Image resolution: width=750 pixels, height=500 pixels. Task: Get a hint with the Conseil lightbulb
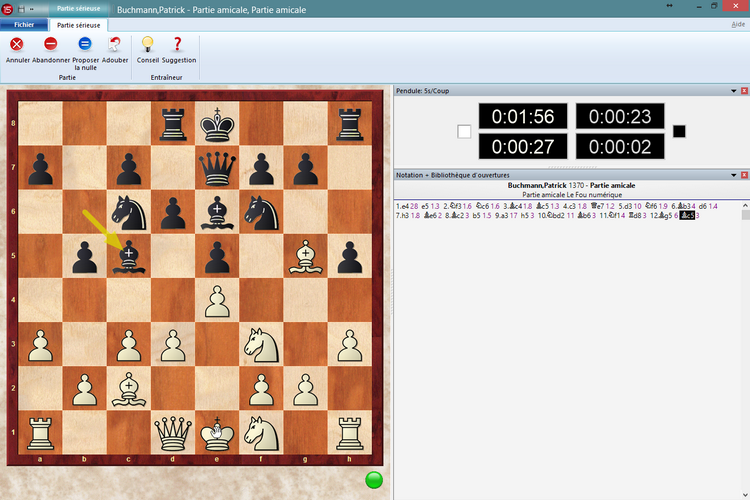[x=148, y=44]
